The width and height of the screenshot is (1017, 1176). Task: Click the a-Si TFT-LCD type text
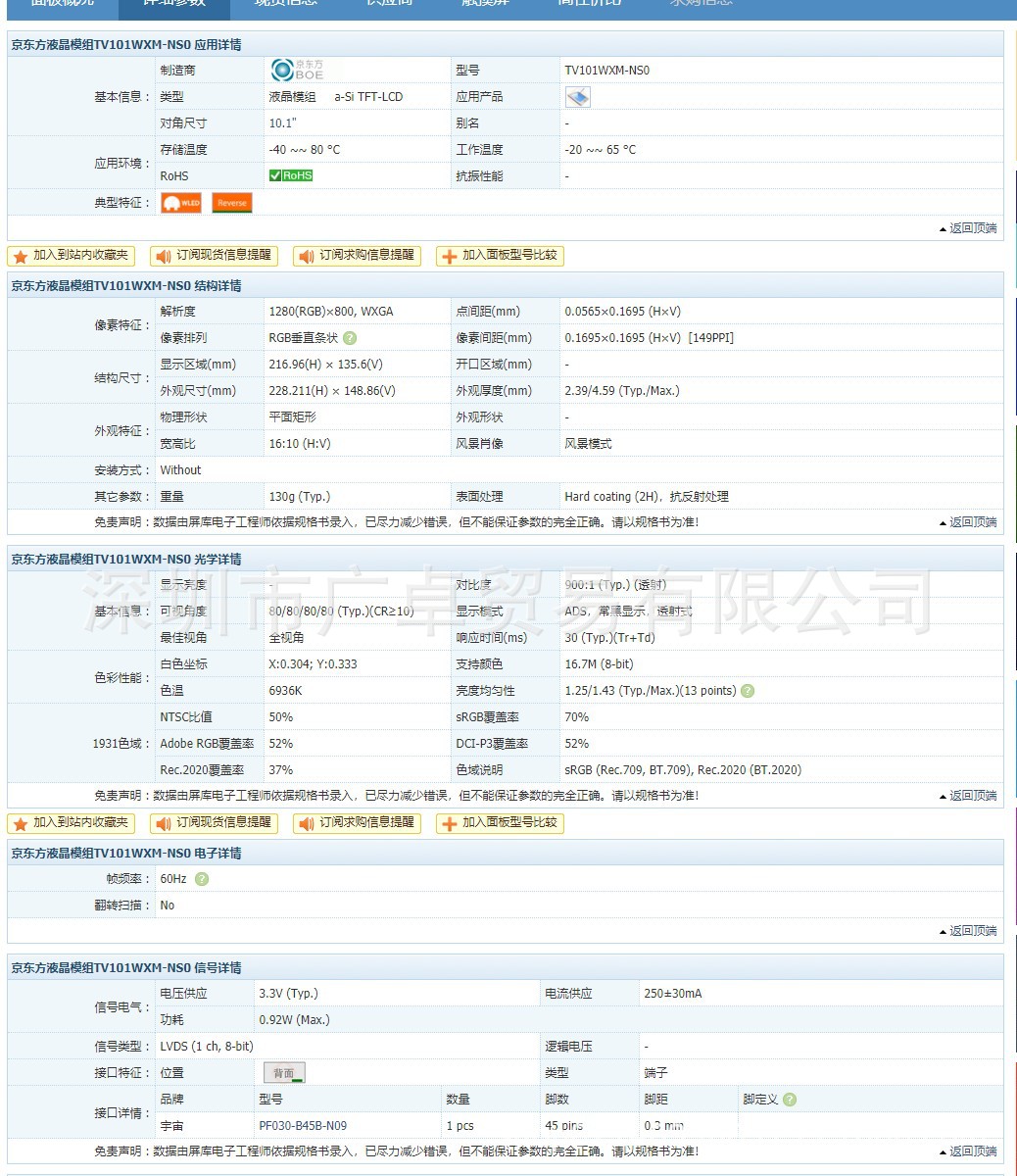coord(368,97)
